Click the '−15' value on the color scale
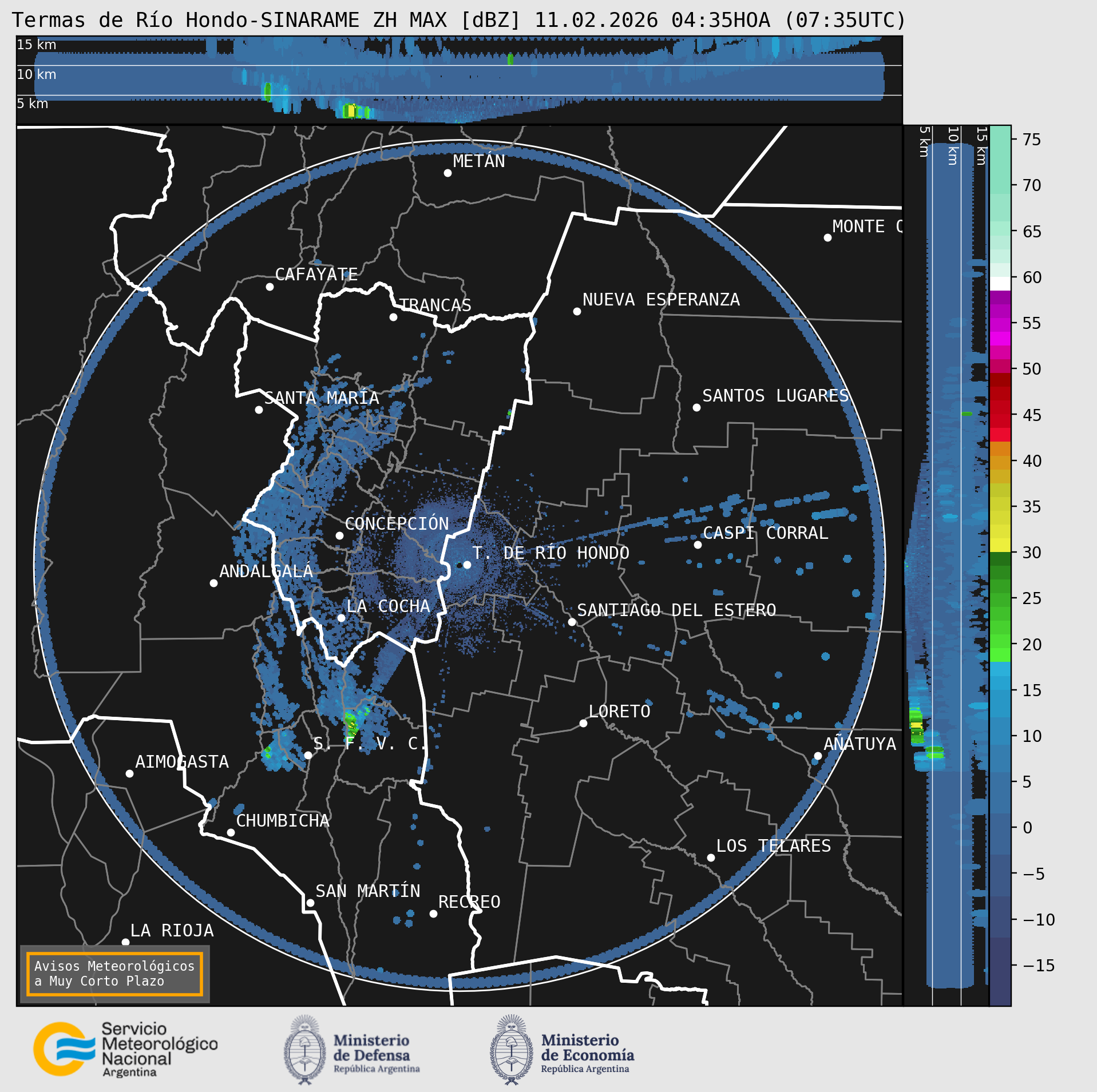 pos(1039,966)
